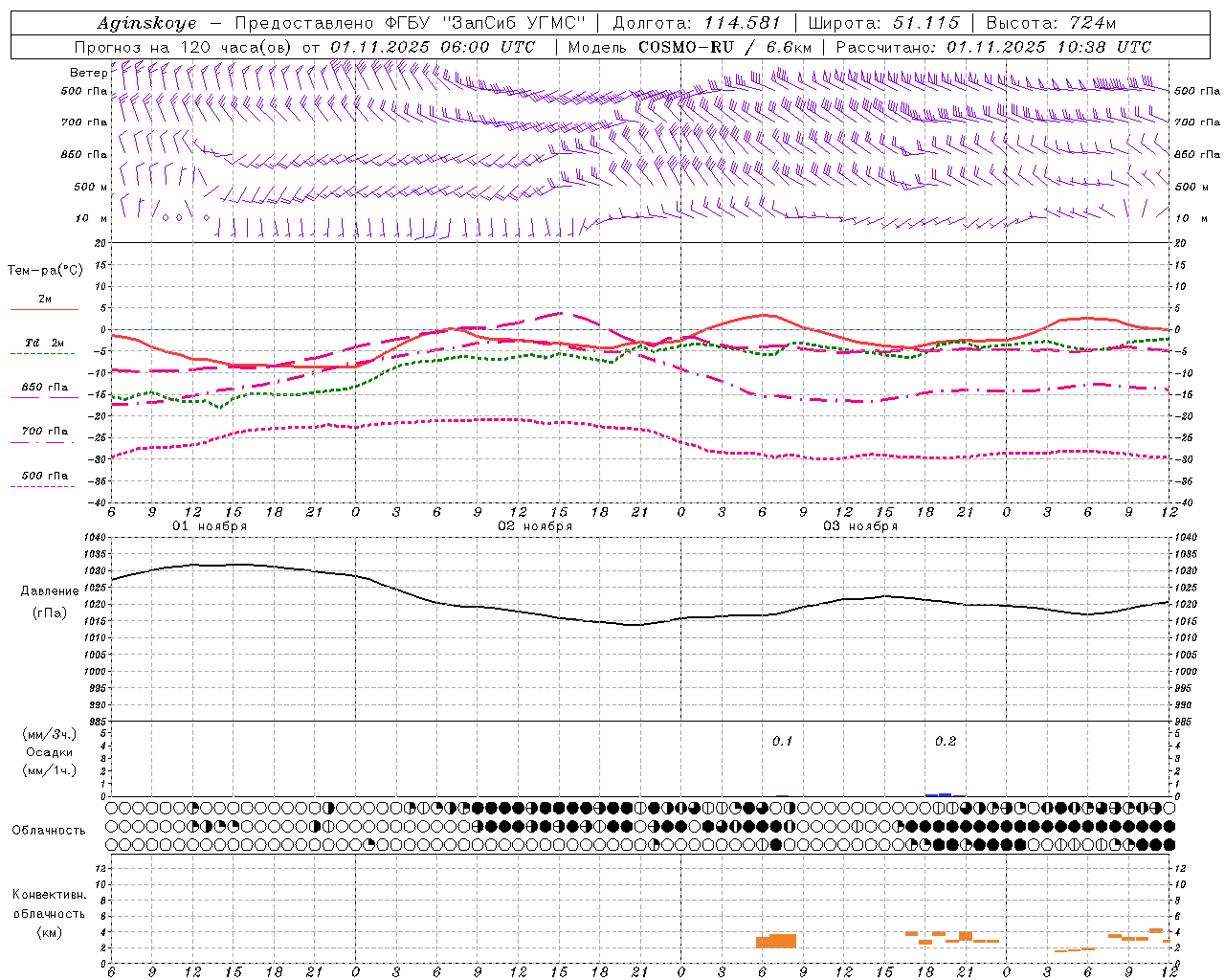Click the 700 гПа temperature legend entry

(45, 431)
